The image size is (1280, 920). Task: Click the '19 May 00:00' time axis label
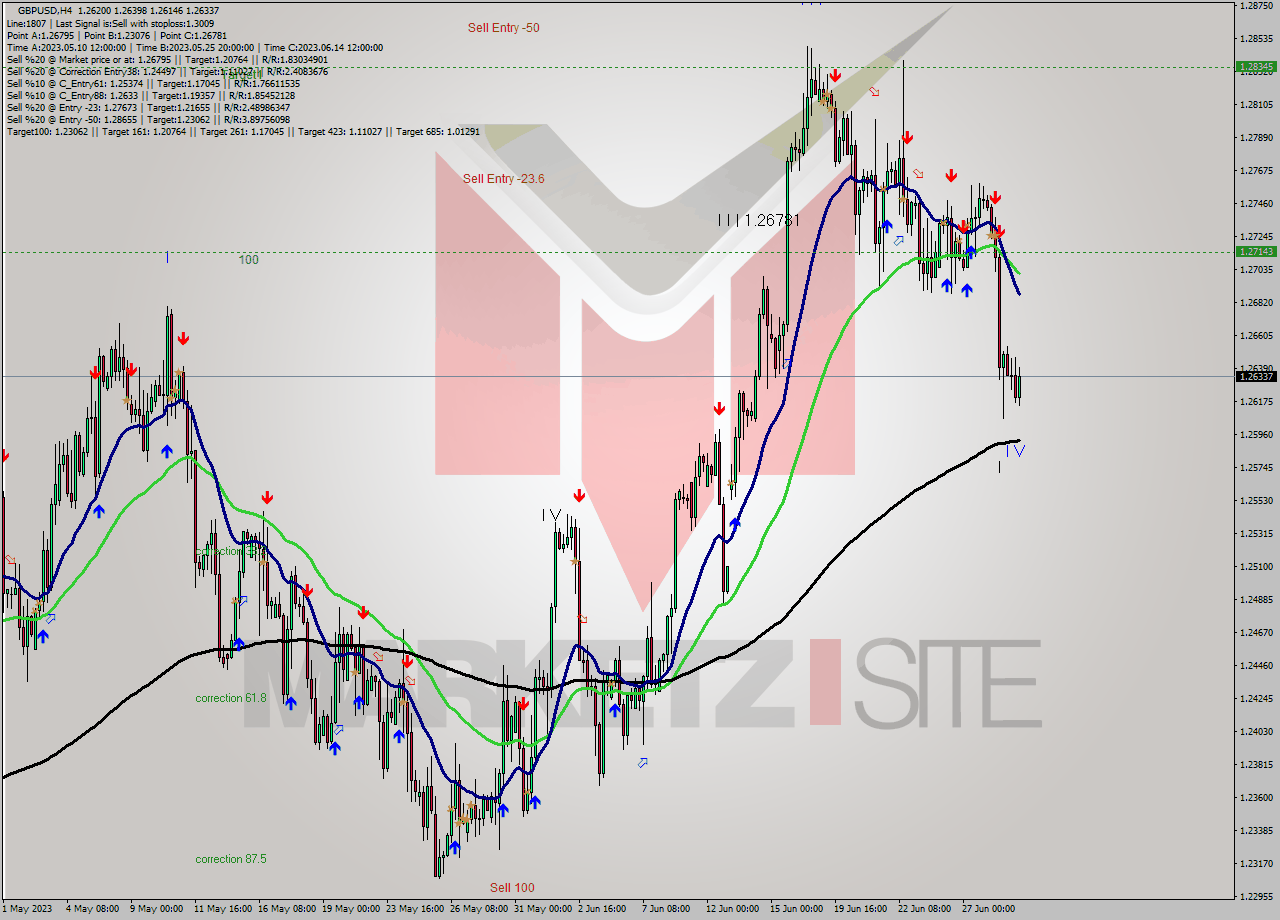pyautogui.click(x=353, y=909)
